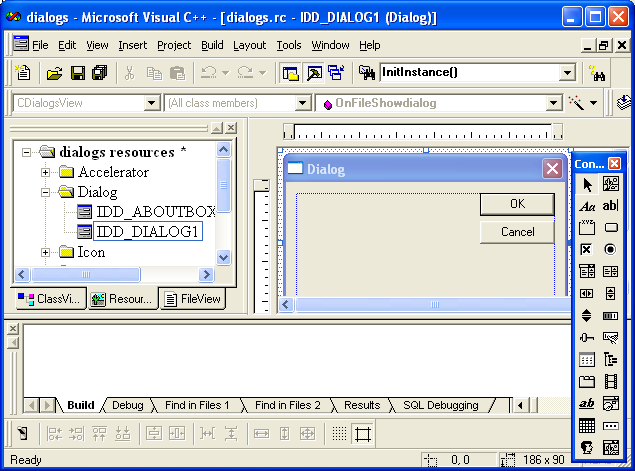The width and height of the screenshot is (635, 471).
Task: Click the OK button in dialog editor
Action: pyautogui.click(x=517, y=204)
